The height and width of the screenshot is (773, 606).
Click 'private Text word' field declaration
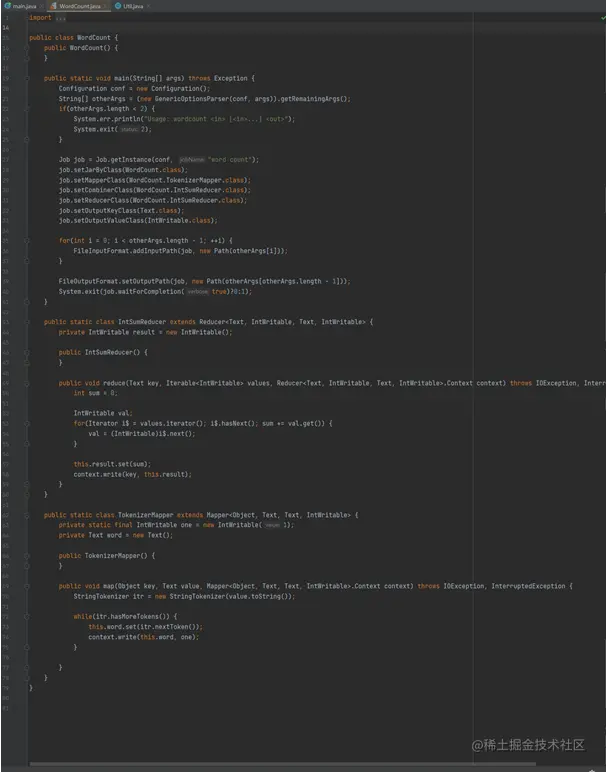pyautogui.click(x=90, y=535)
